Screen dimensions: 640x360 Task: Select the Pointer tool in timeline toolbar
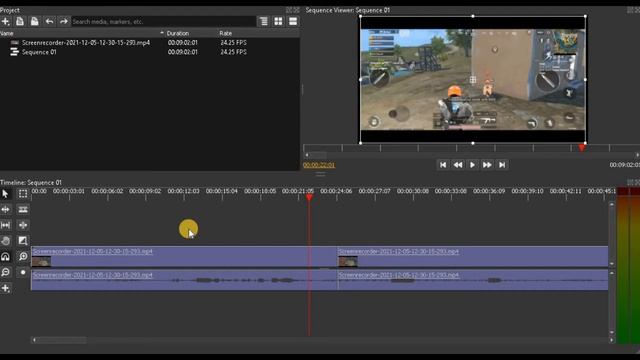tap(5, 193)
